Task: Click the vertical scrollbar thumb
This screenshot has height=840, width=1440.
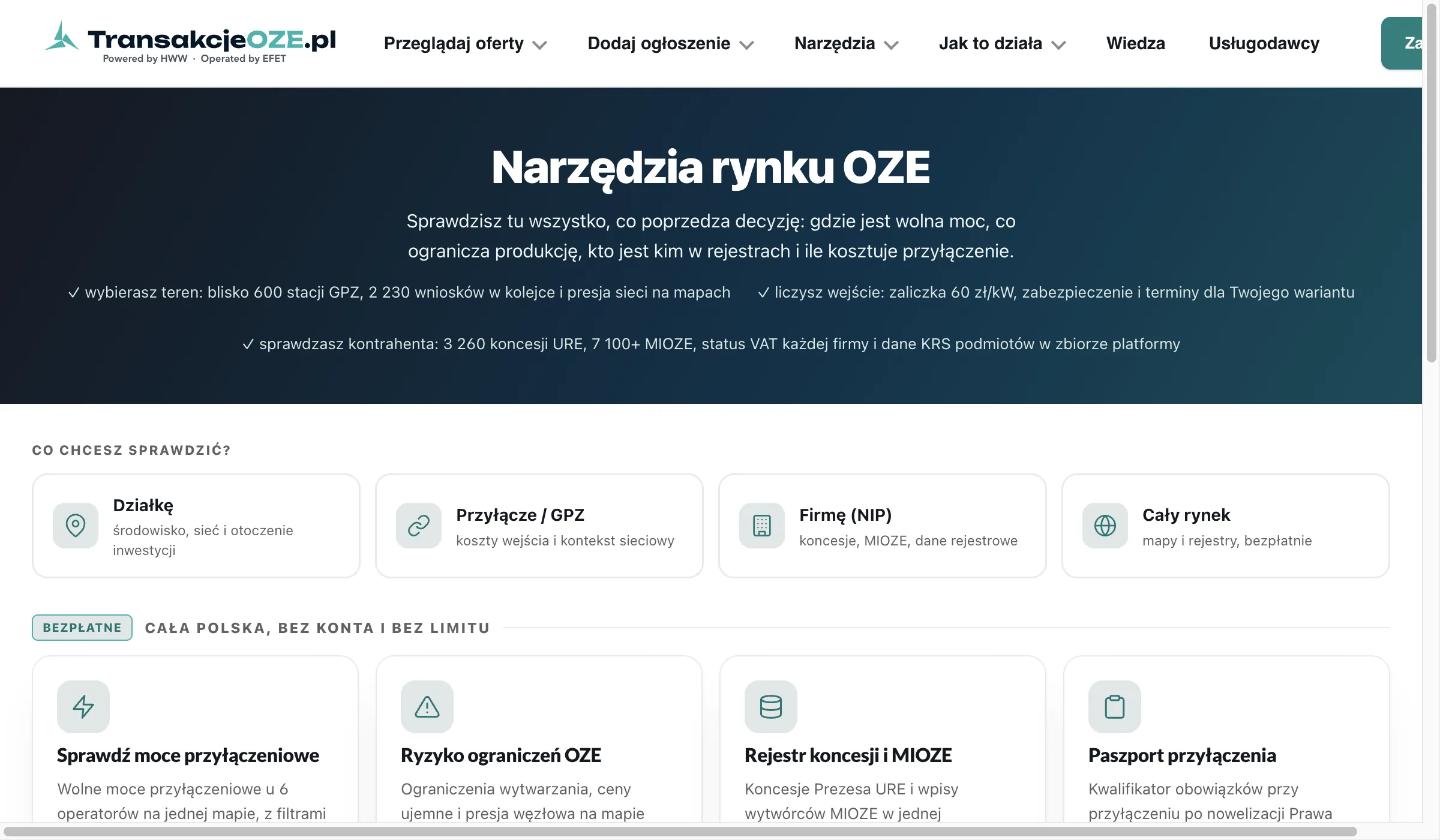Action: click(1432, 182)
